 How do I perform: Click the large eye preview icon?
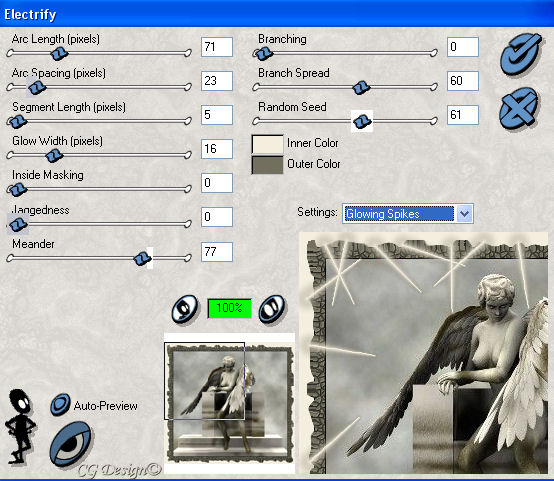[x=70, y=444]
